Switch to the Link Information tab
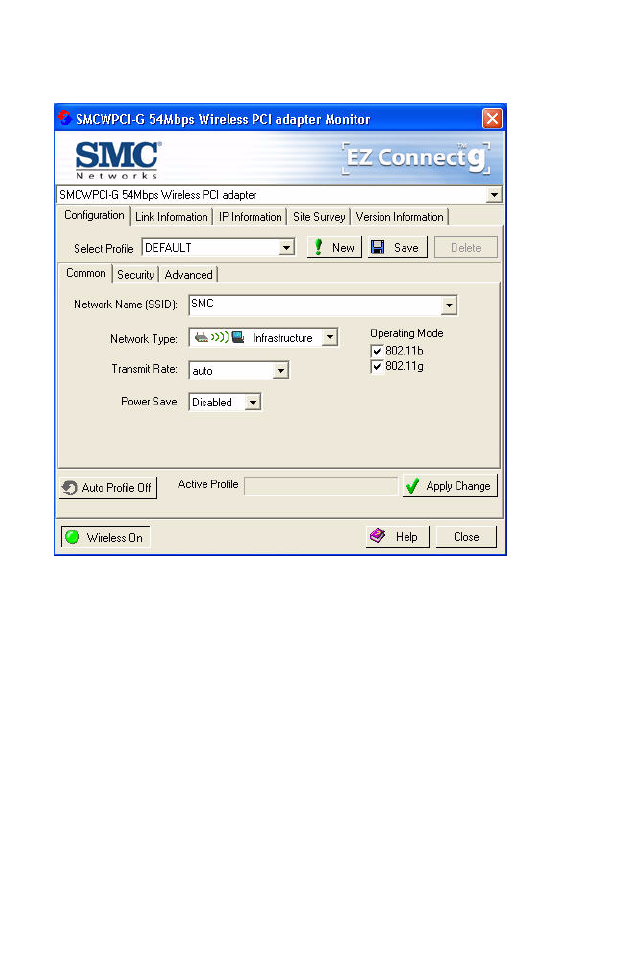The image size is (630, 972). point(171,217)
